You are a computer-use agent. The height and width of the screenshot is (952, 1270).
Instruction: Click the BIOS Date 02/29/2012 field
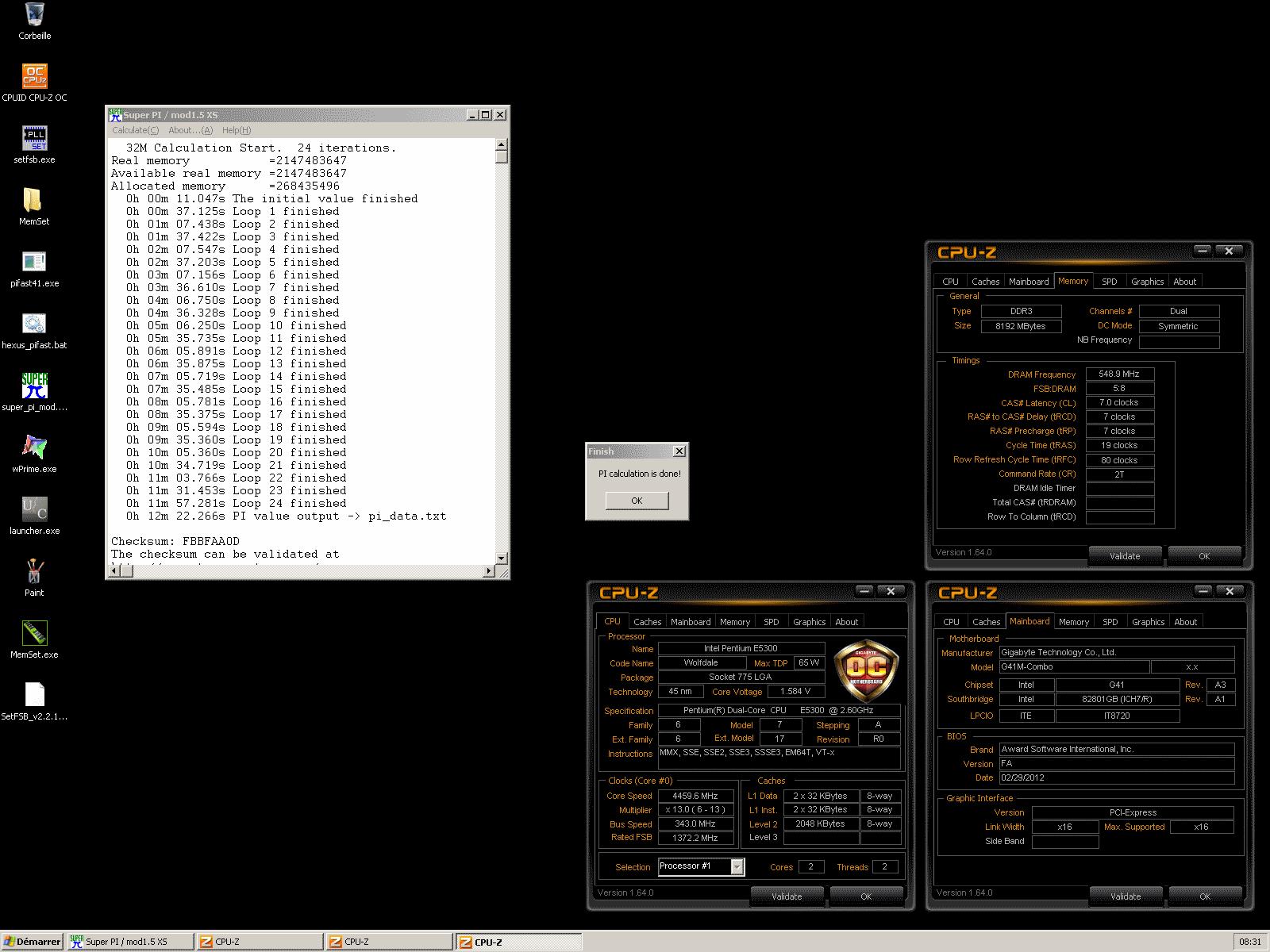click(x=1116, y=777)
